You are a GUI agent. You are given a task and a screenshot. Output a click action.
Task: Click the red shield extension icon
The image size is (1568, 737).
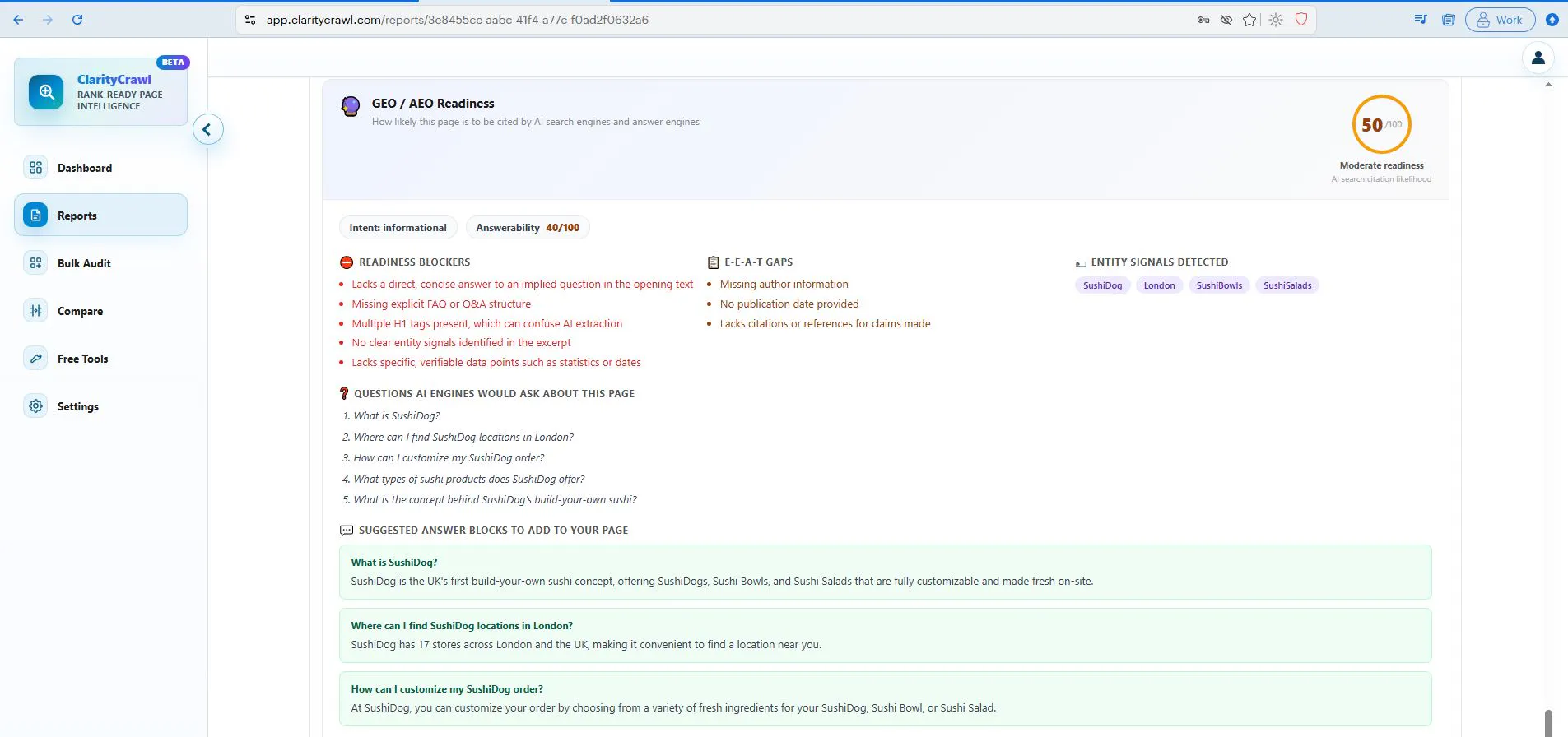pyautogui.click(x=1301, y=19)
